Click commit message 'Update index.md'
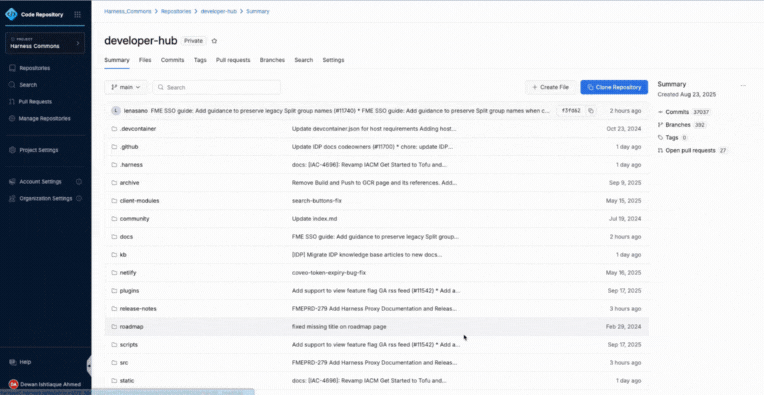The width and height of the screenshot is (764, 395). tap(314, 219)
